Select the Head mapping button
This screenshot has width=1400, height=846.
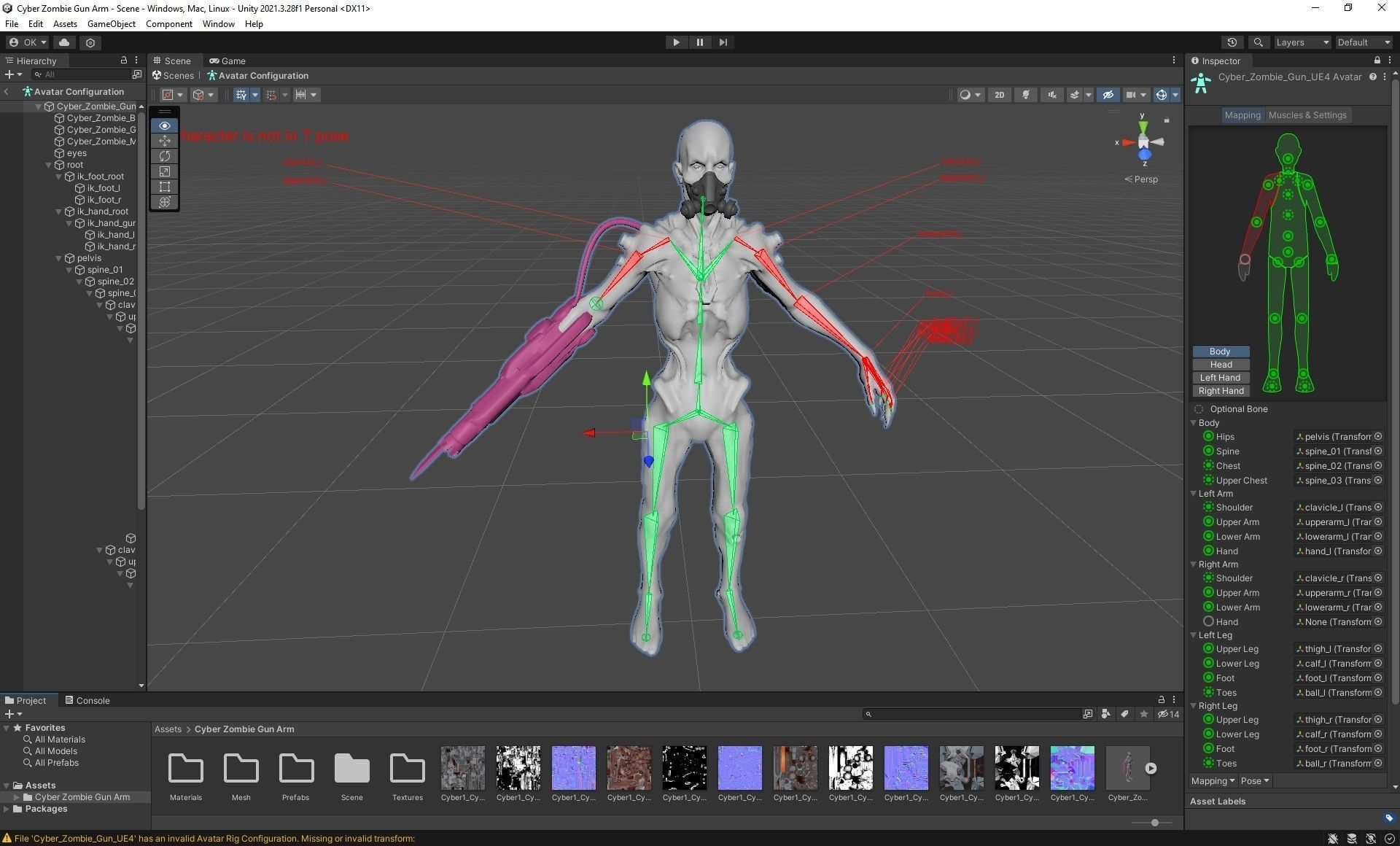pyautogui.click(x=1221, y=365)
